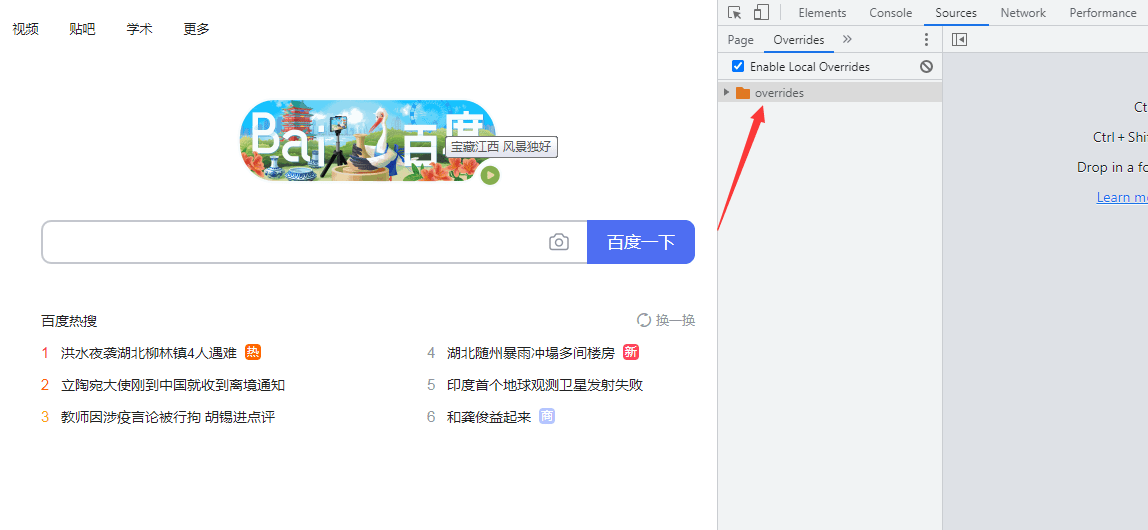Toggle the device toolbar icon
The width and height of the screenshot is (1148, 530).
[761, 12]
